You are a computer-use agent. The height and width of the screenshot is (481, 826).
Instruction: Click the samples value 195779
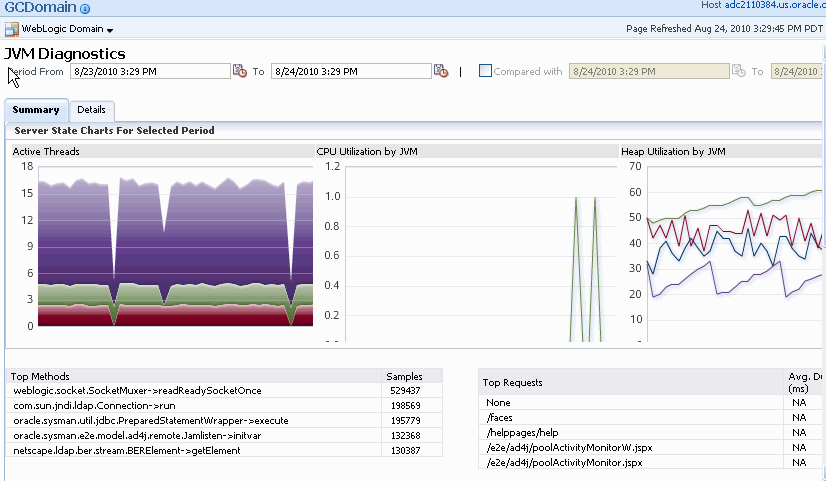405,420
